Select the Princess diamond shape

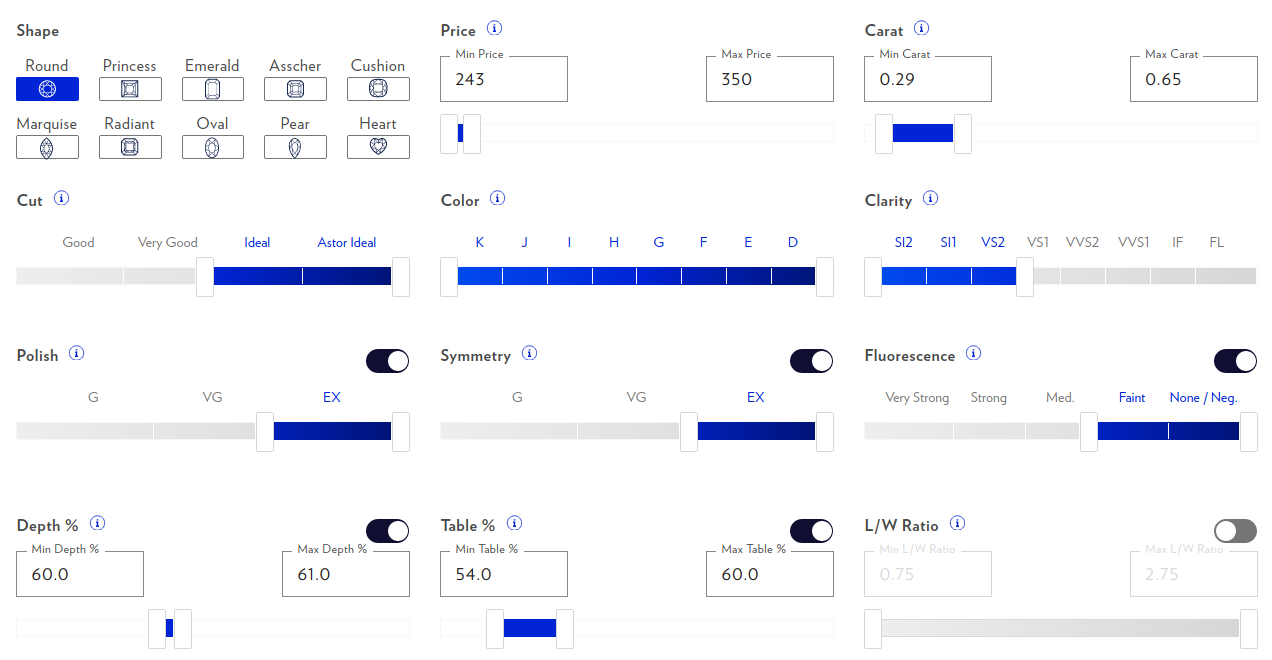[130, 89]
